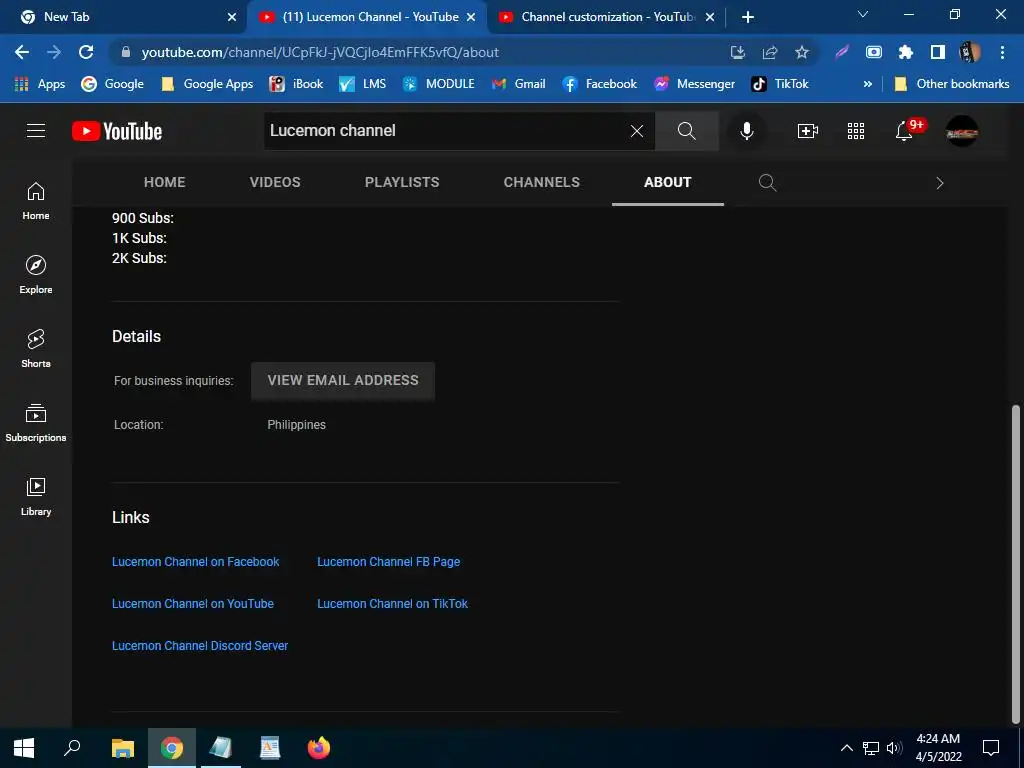Expand hidden system tray icons

(x=846, y=748)
